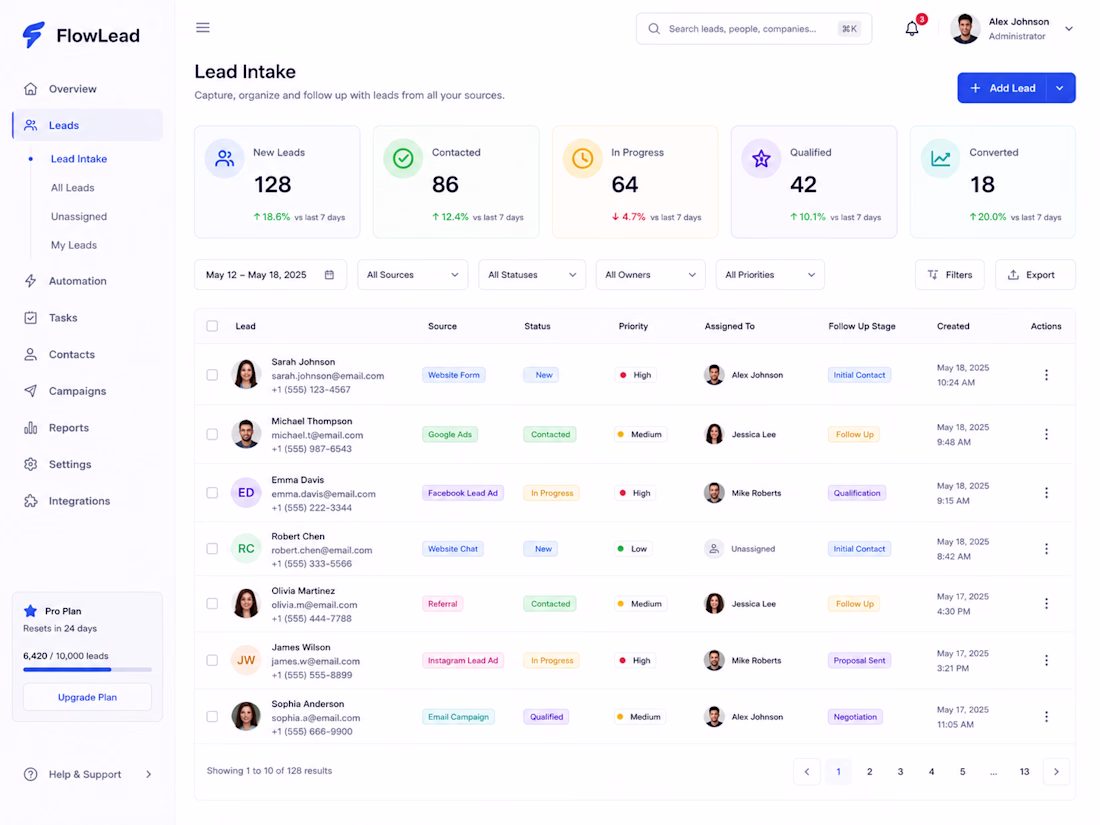
Task: Click the Settings gear icon
Action: click(x=30, y=464)
